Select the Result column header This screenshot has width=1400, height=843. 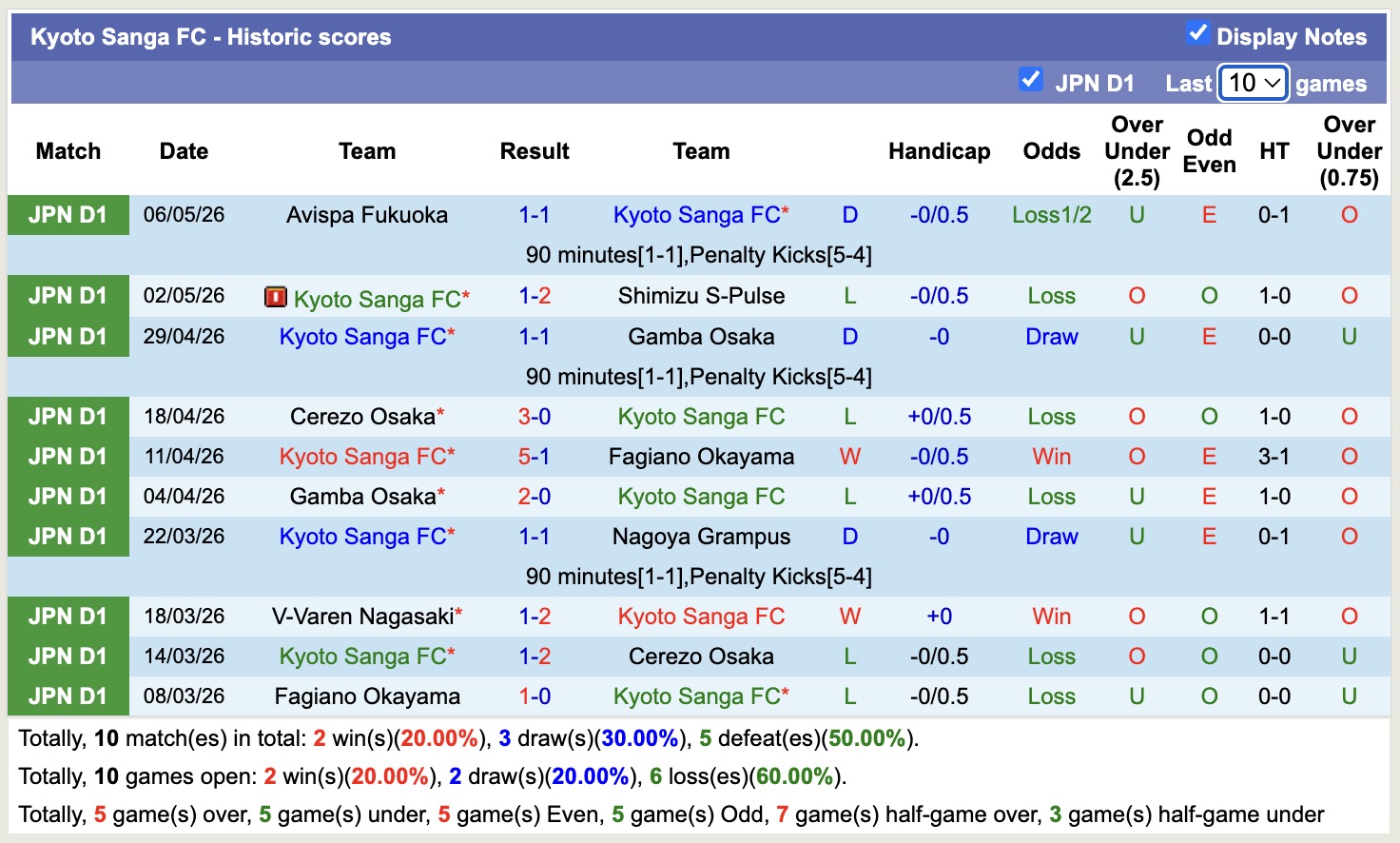point(535,151)
